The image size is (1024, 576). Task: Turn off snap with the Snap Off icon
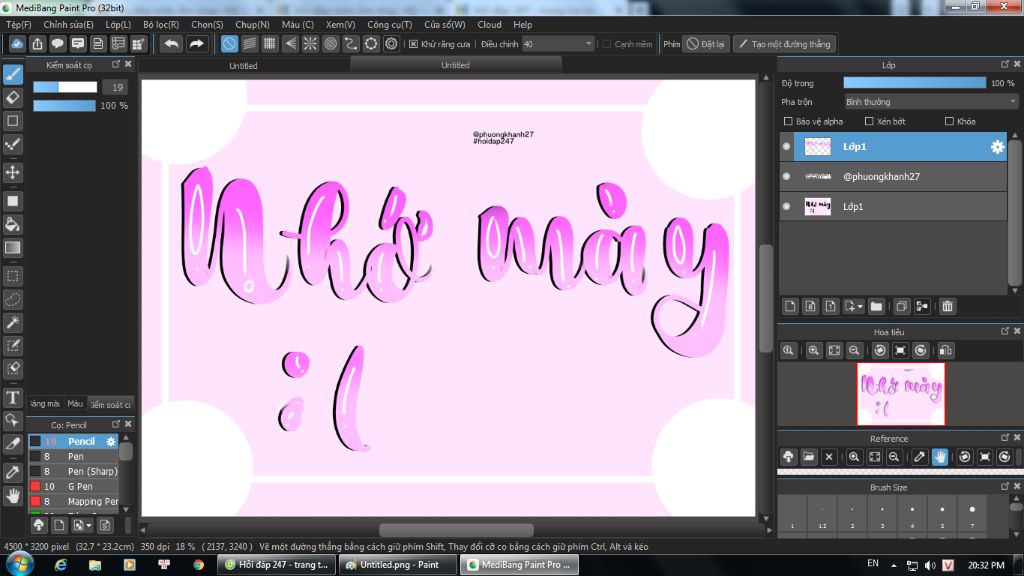pos(229,44)
